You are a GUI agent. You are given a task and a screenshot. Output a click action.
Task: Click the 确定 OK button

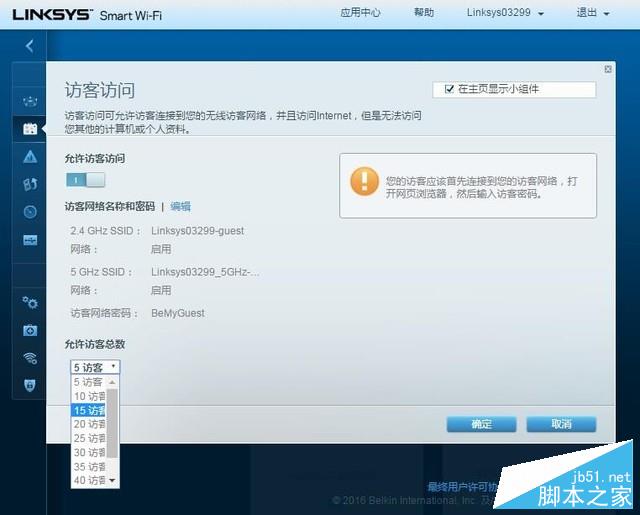[481, 424]
